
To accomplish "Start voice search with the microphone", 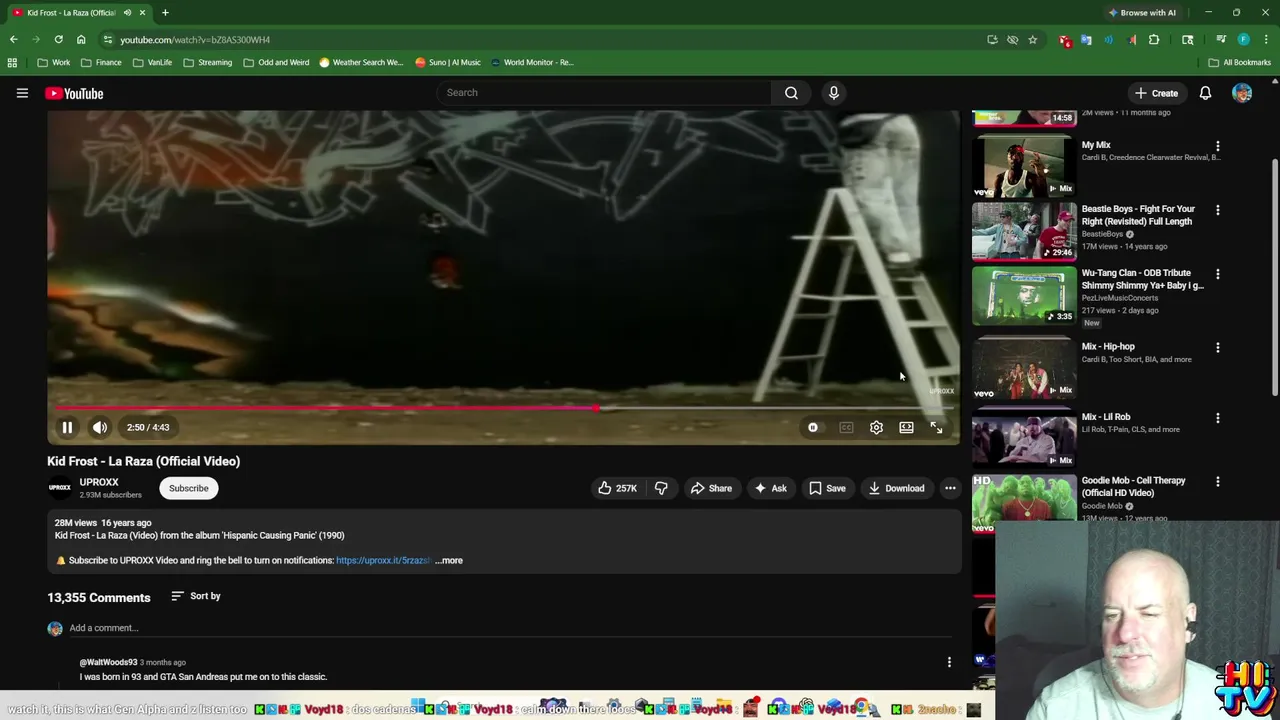I will coord(833,93).
